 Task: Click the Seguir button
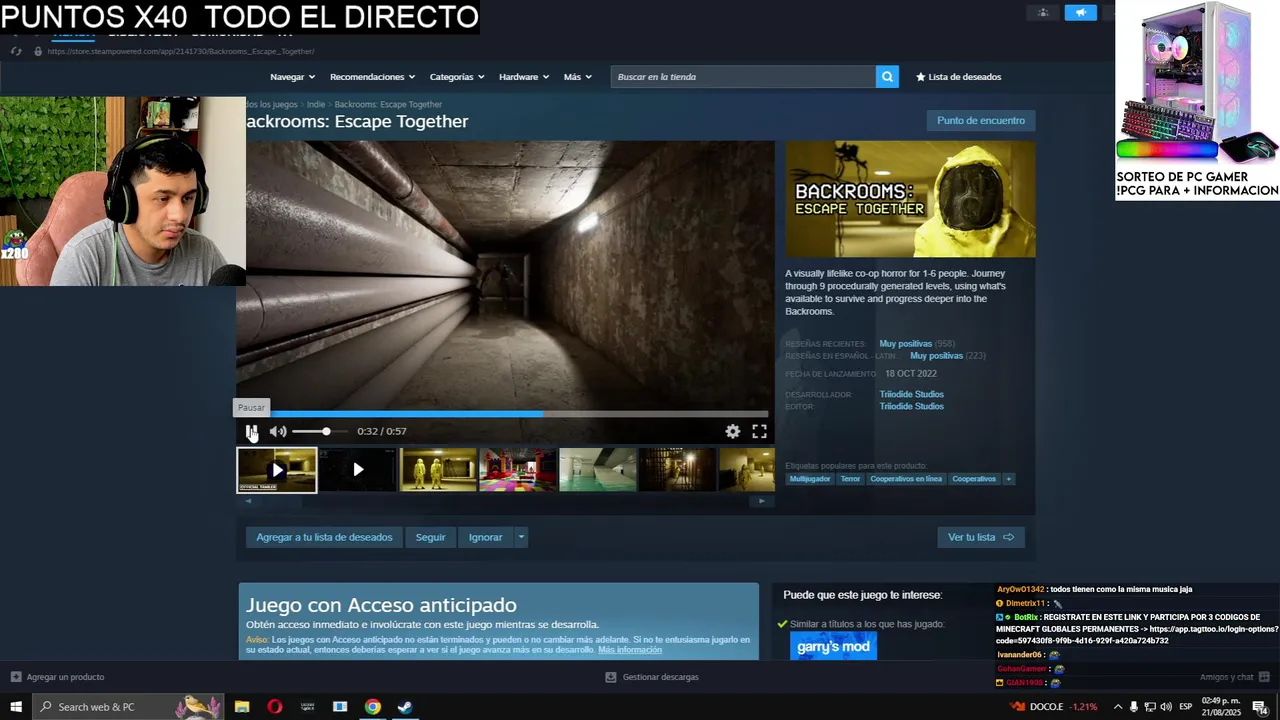(431, 537)
